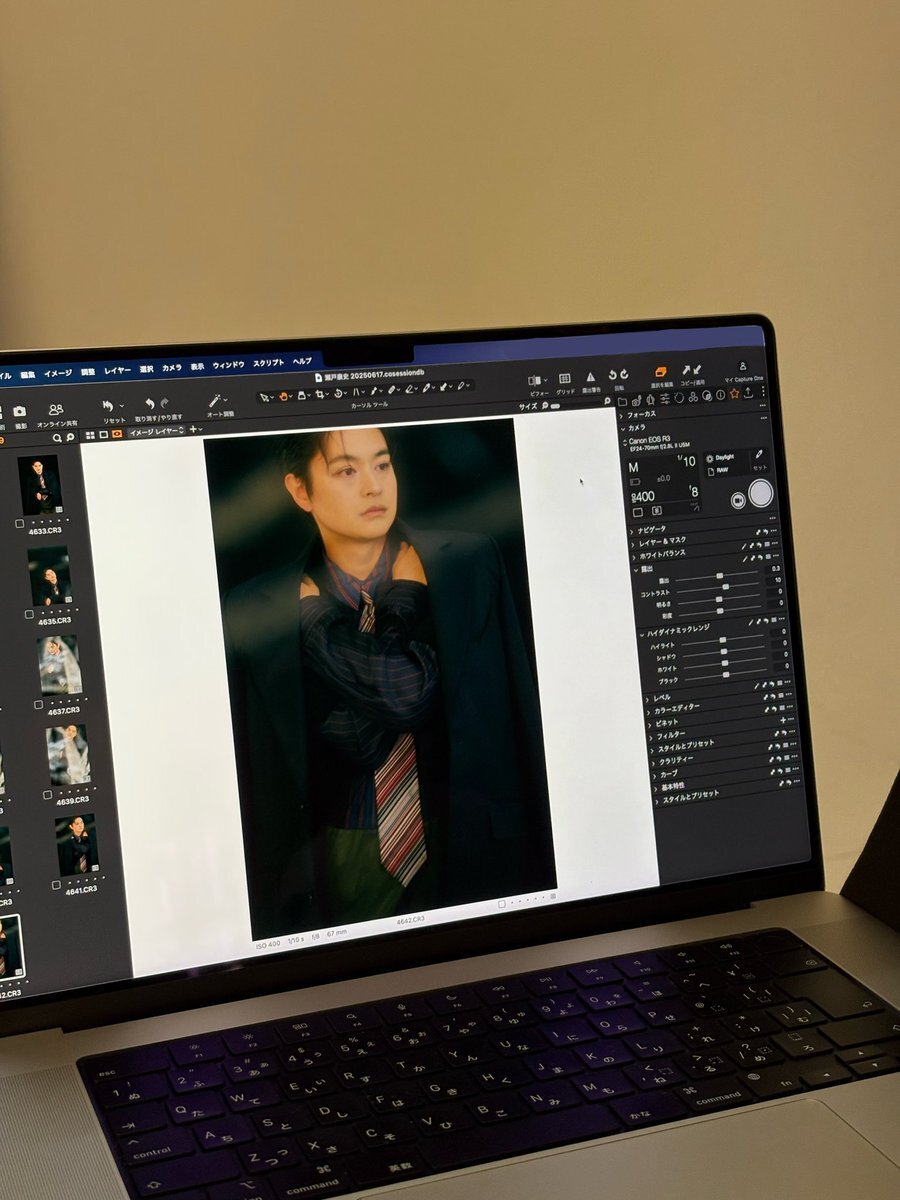Click the redo arrow in 取り消す/やり直す
Screen dimensions: 900x1200
[x=165, y=402]
